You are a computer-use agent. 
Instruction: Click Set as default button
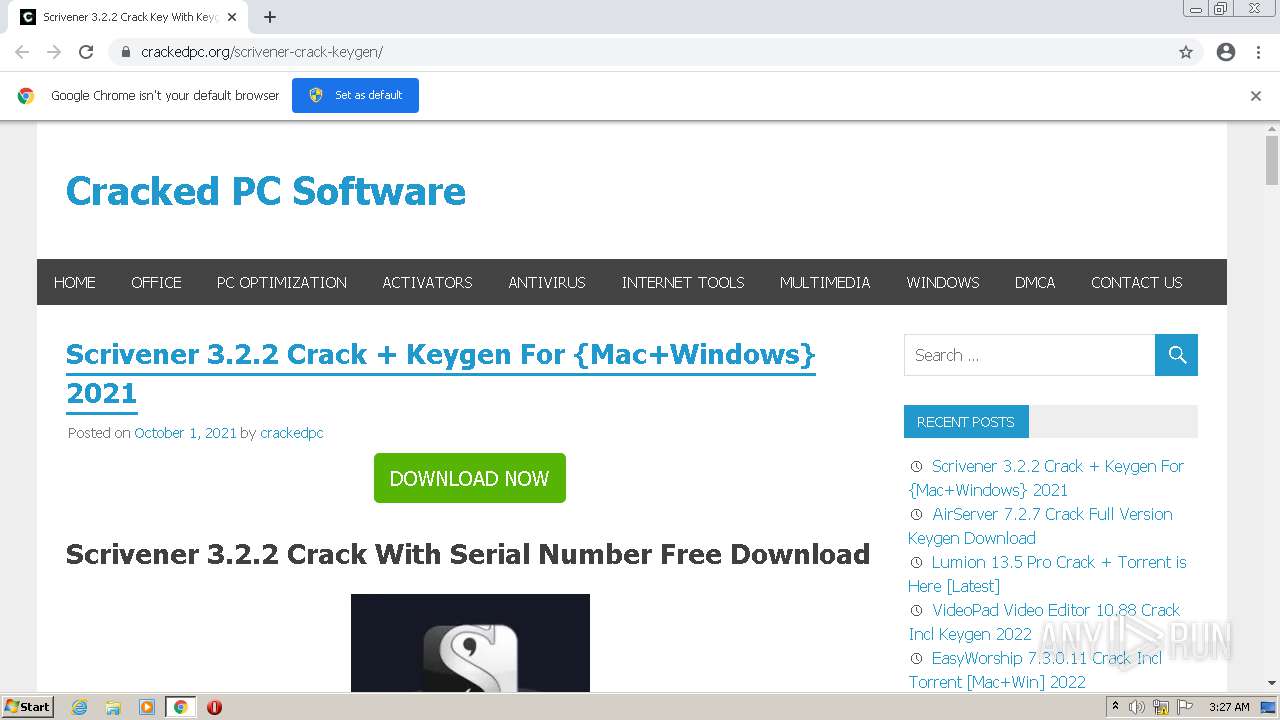[355, 95]
